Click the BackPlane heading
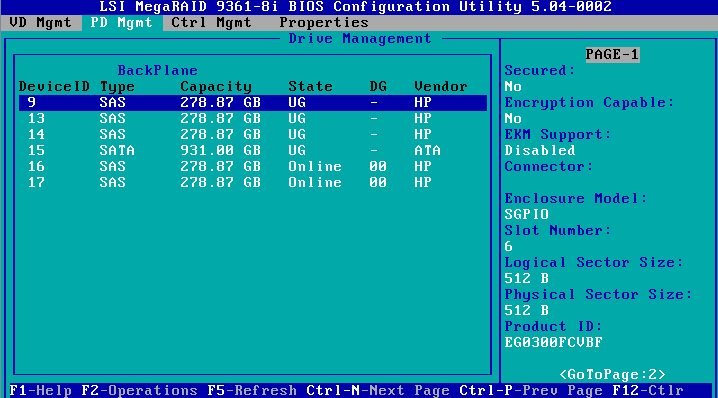The width and height of the screenshot is (718, 398). point(158,71)
